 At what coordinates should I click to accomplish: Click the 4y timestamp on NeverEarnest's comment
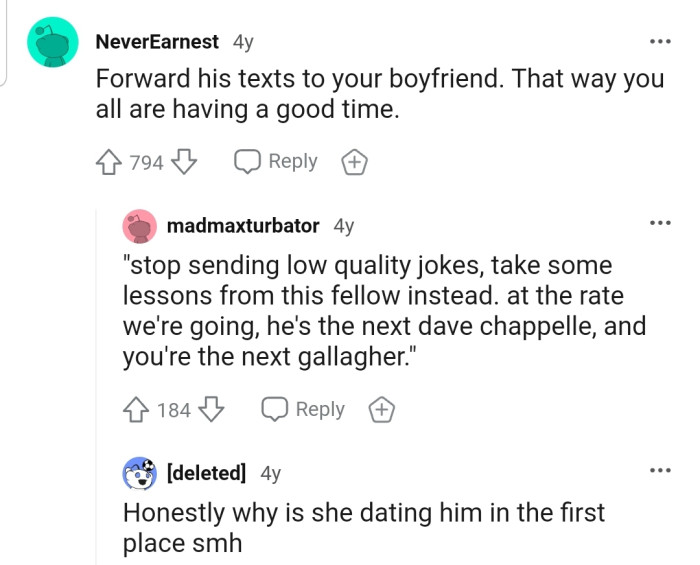tap(243, 42)
